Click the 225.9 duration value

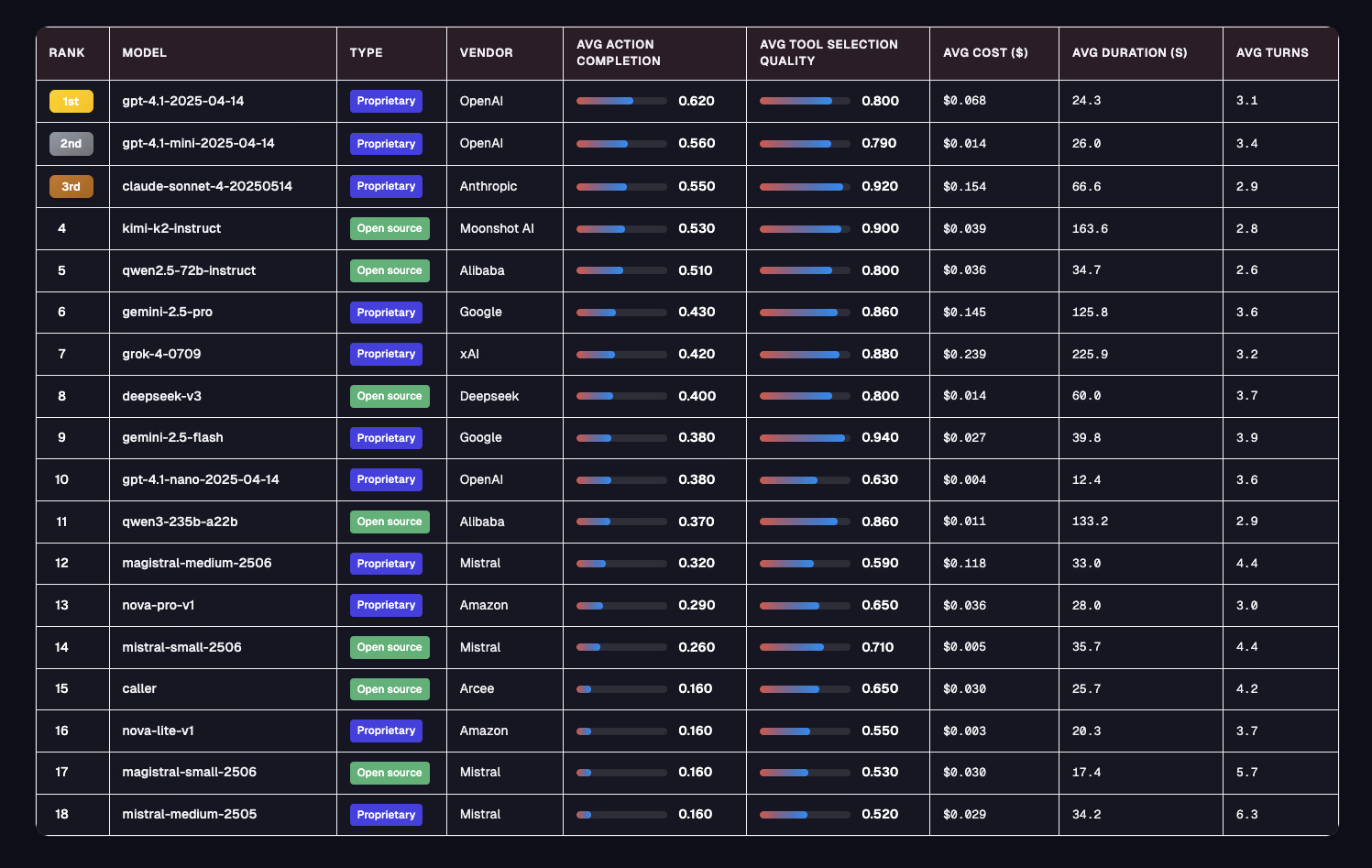(x=1090, y=354)
